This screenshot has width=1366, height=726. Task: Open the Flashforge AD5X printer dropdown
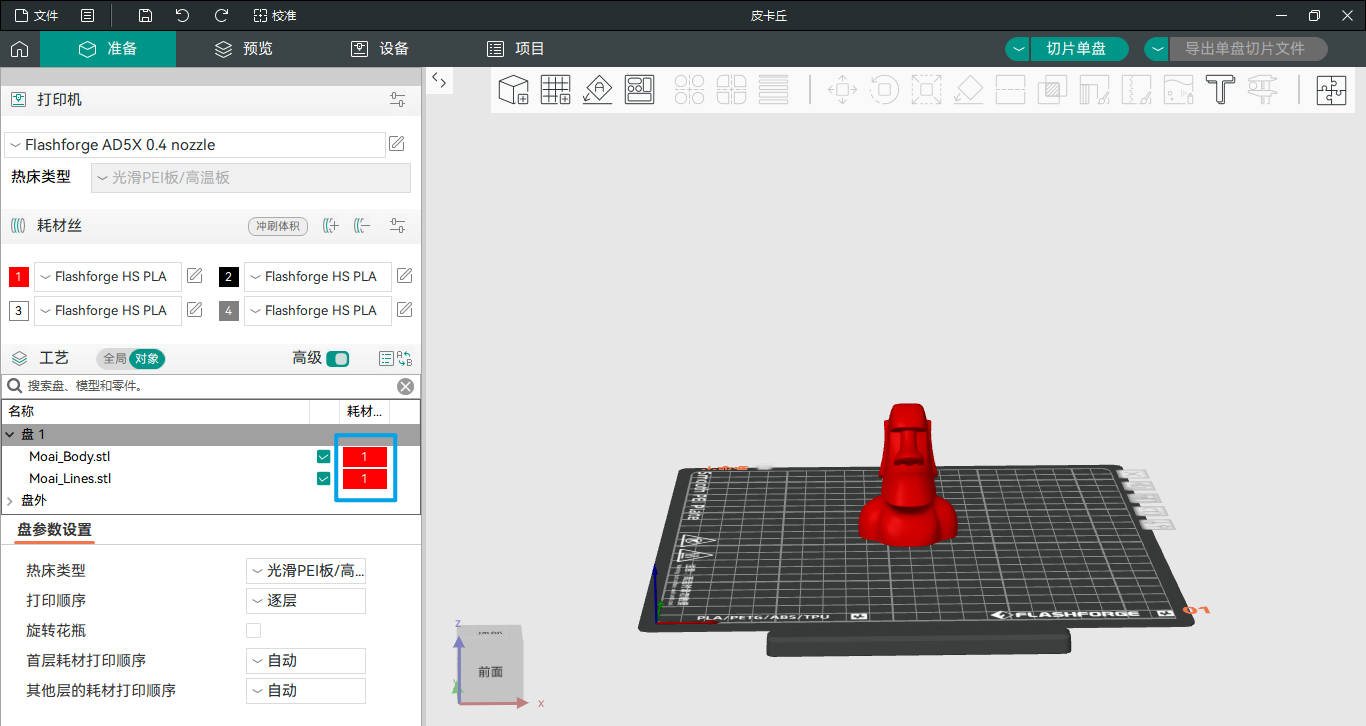[x=195, y=145]
